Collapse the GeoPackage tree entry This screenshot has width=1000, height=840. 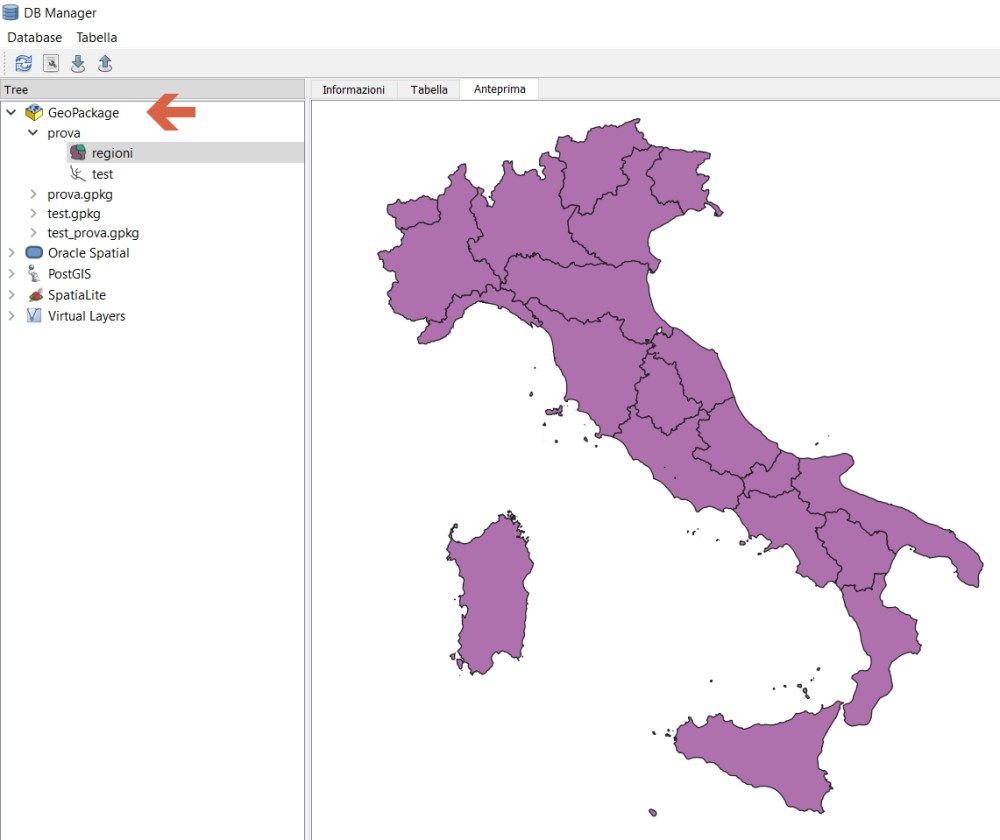10,113
